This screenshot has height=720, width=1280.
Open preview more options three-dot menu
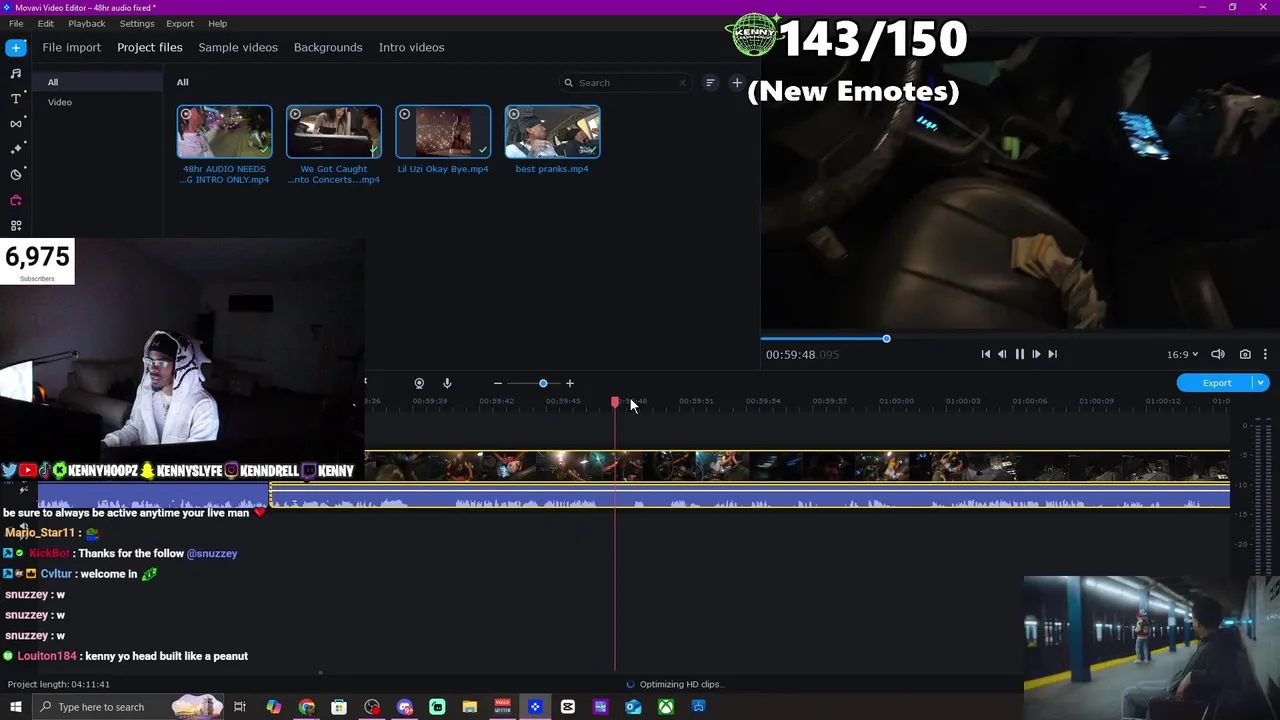[x=1265, y=354]
